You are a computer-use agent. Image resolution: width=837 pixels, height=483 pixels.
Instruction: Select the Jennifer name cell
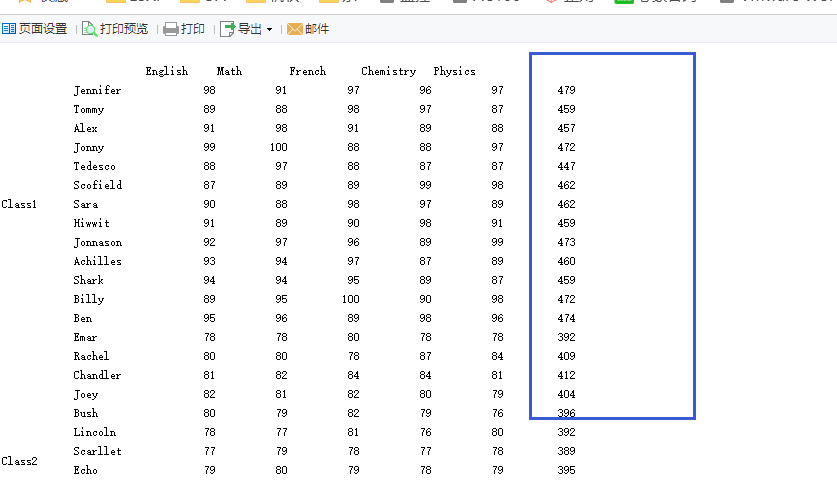coord(97,90)
